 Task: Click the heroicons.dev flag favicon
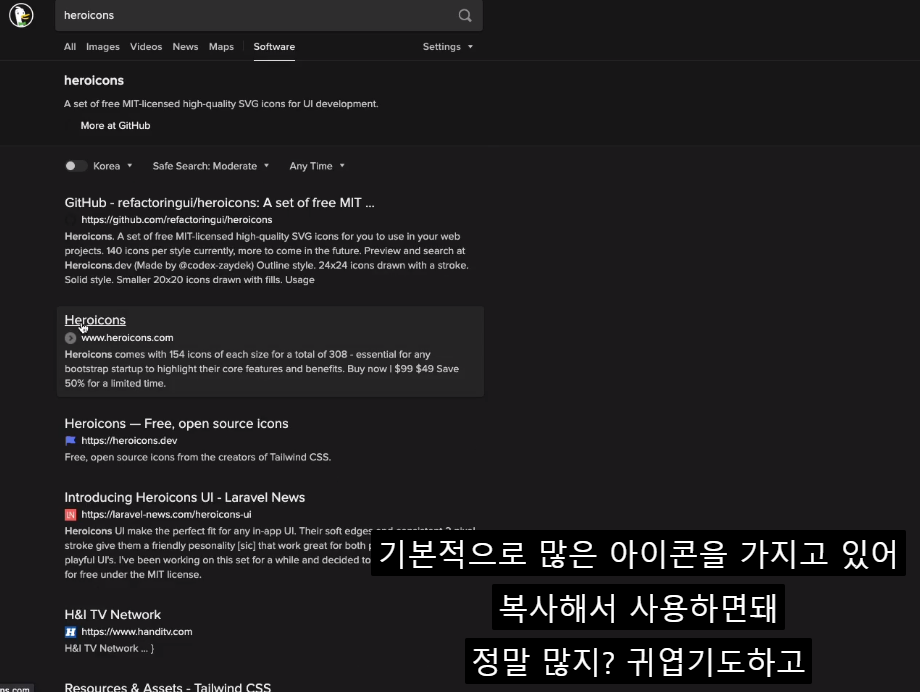coord(70,440)
